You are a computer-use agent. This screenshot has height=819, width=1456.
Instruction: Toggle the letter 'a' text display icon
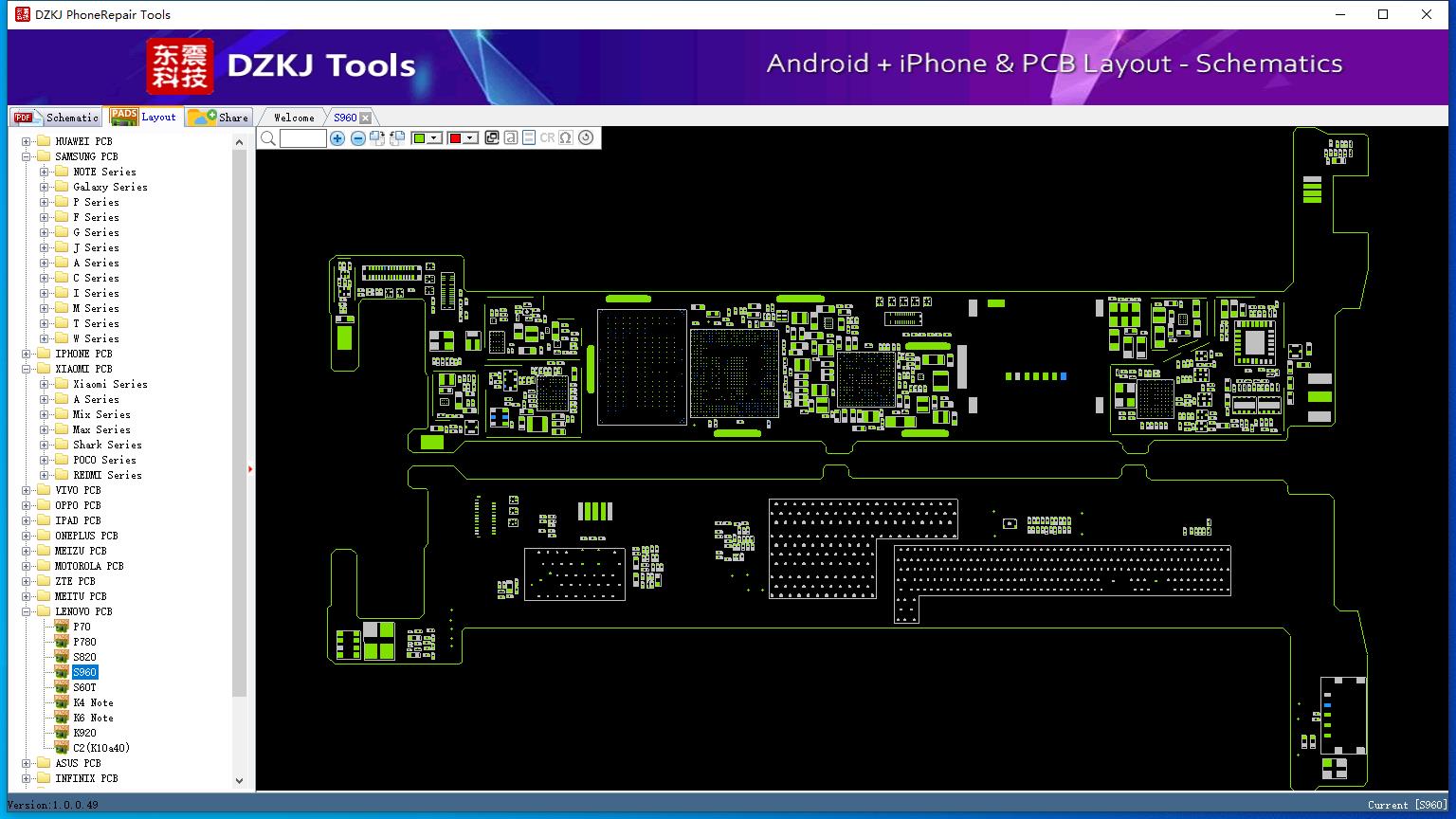pyautogui.click(x=510, y=137)
